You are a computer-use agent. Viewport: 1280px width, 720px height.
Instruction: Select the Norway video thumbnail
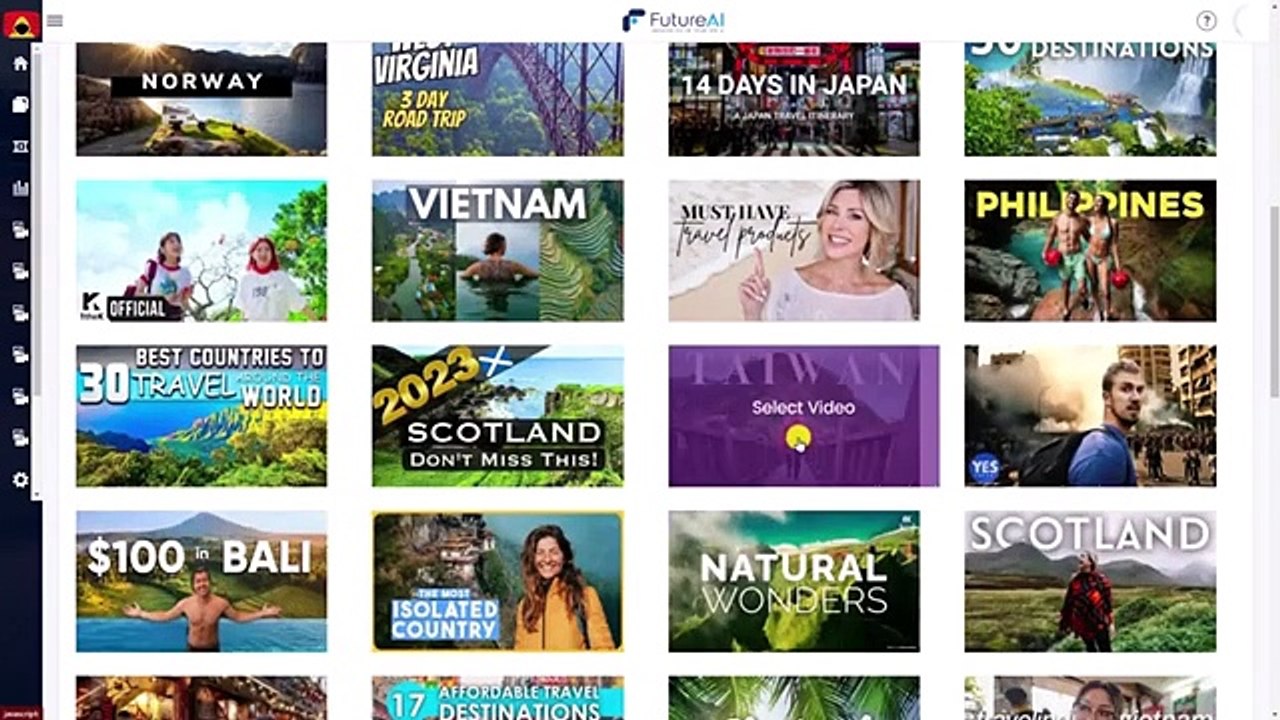pyautogui.click(x=201, y=99)
